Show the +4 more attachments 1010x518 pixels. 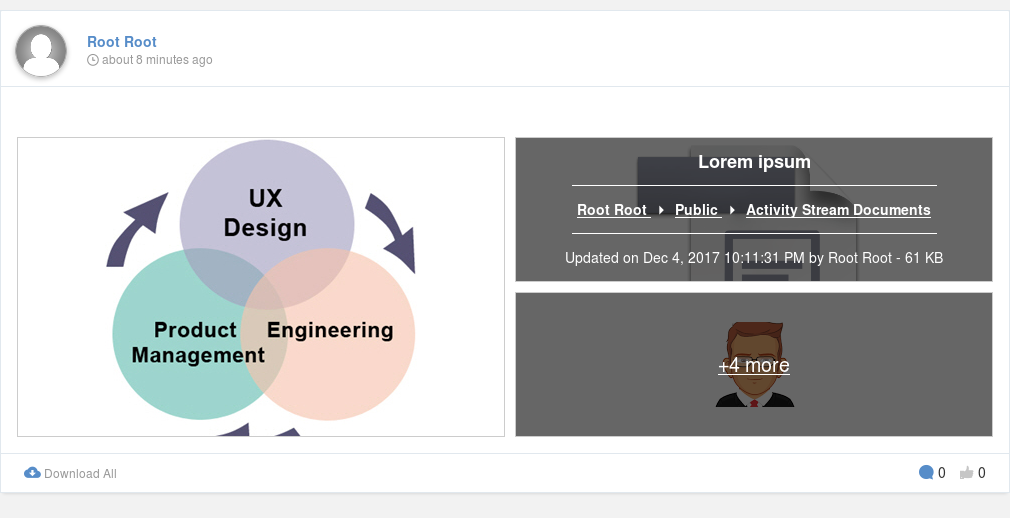[754, 365]
